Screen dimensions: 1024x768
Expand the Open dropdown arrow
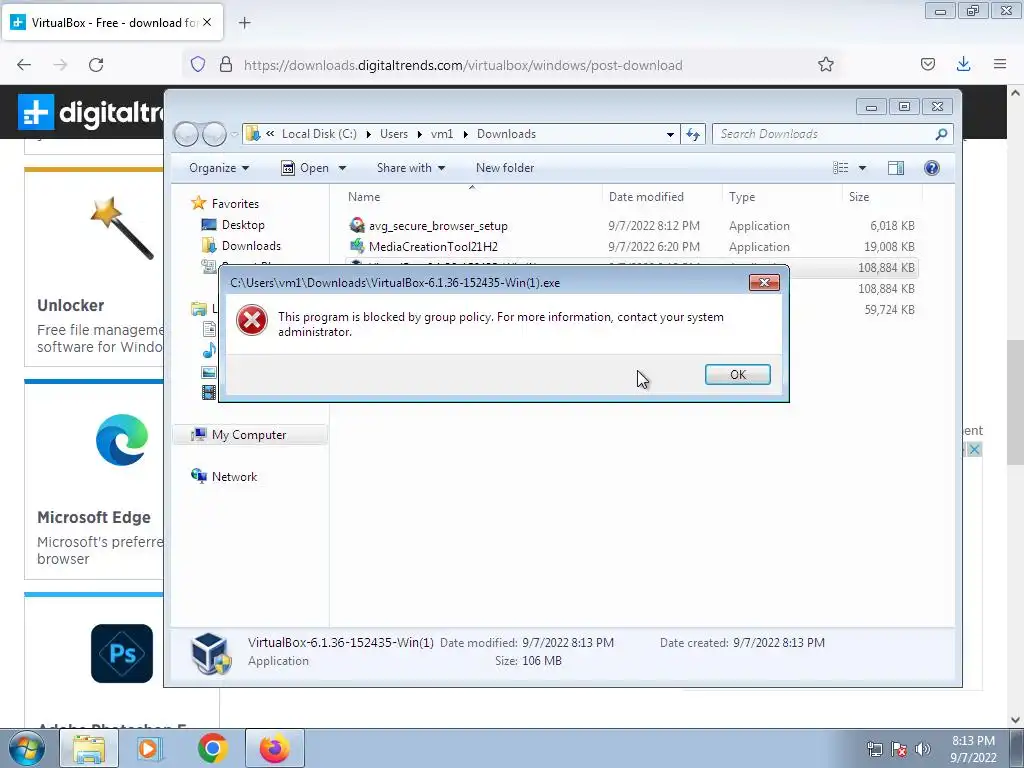pos(342,168)
